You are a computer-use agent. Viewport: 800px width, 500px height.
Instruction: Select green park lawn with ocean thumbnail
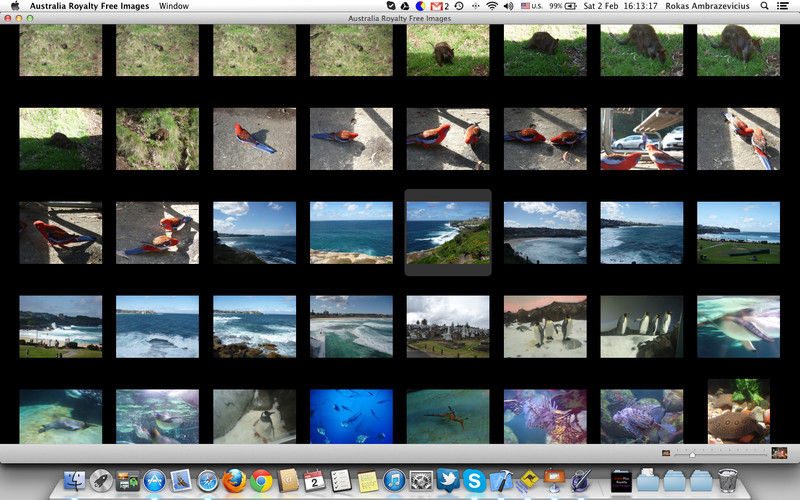pos(738,233)
